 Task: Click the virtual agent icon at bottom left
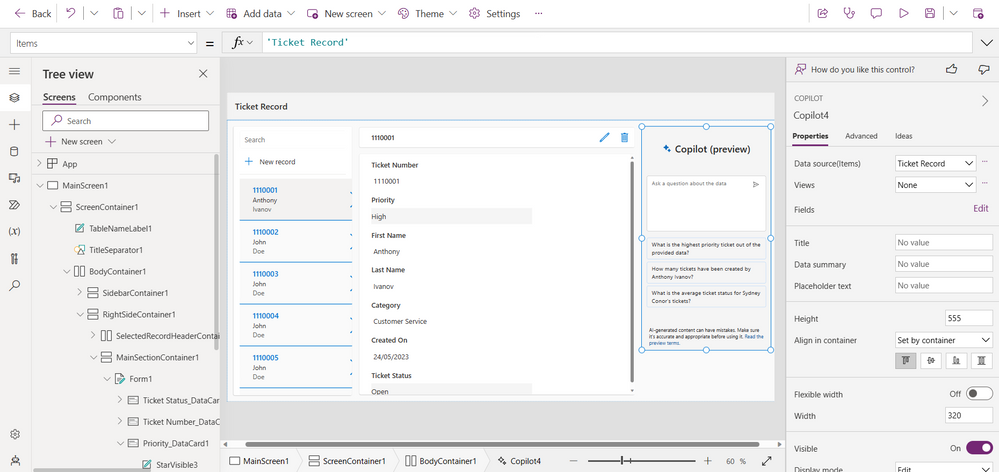click(x=15, y=460)
